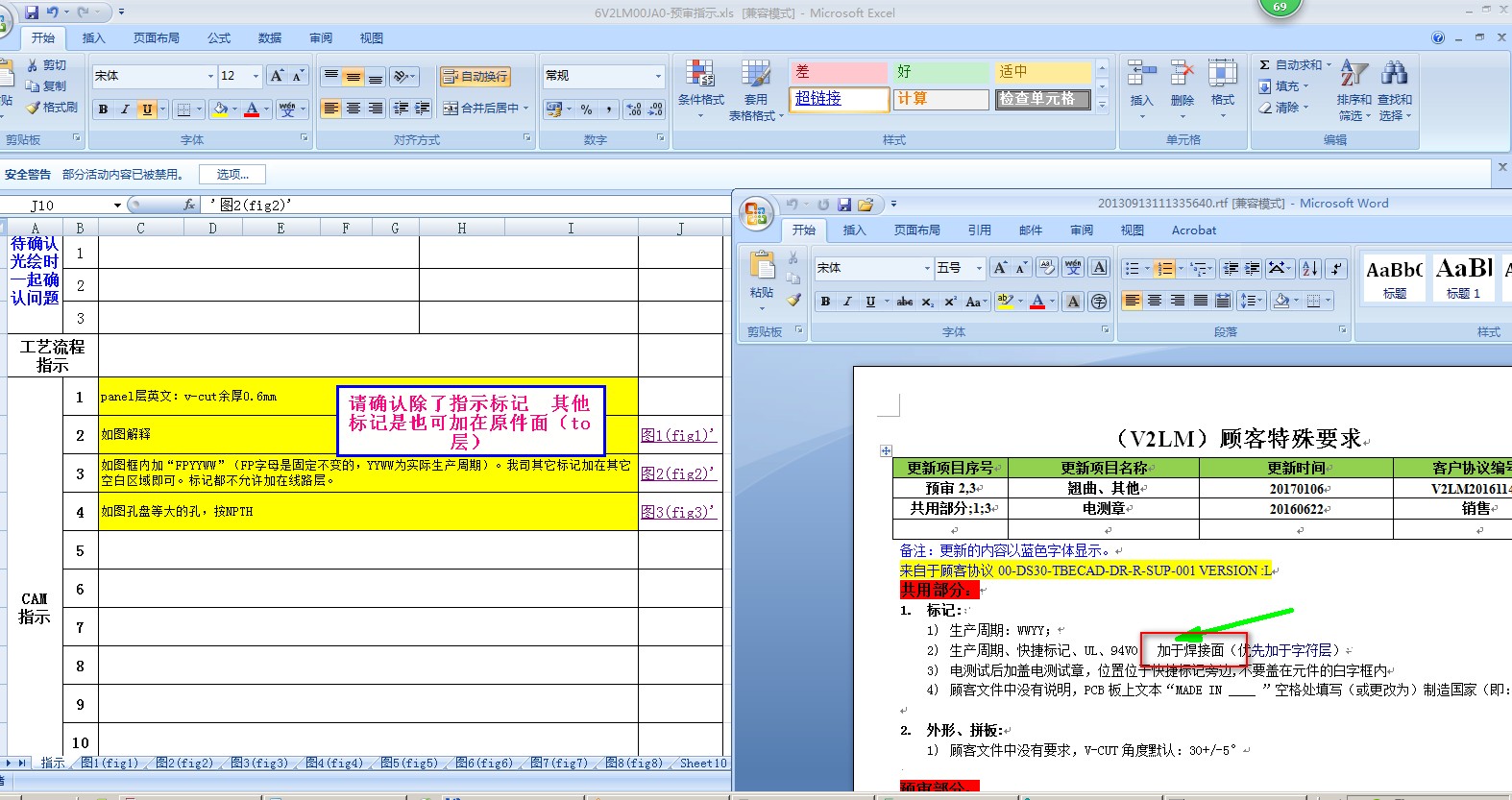Open Find and Select (查找和选择) in Excel

tap(1395, 88)
